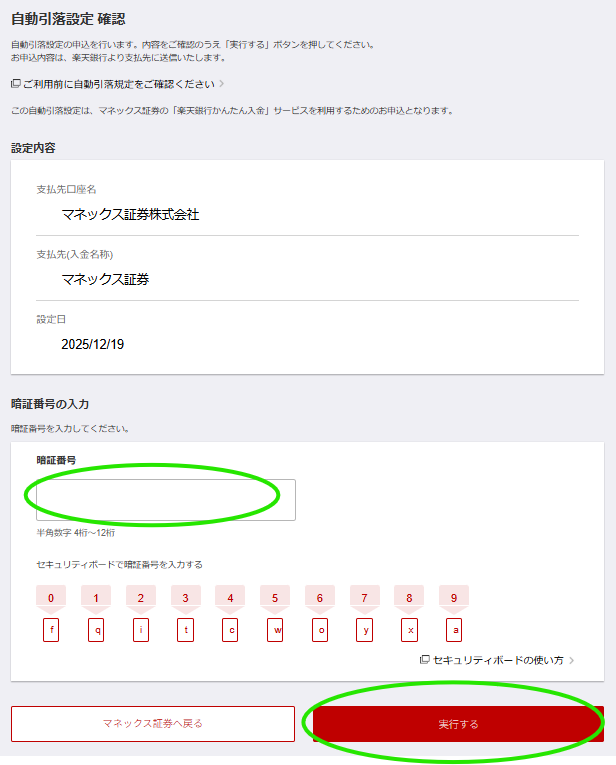Click security board key 'a' for 9
The height and width of the screenshot is (765, 616).
coord(454,630)
